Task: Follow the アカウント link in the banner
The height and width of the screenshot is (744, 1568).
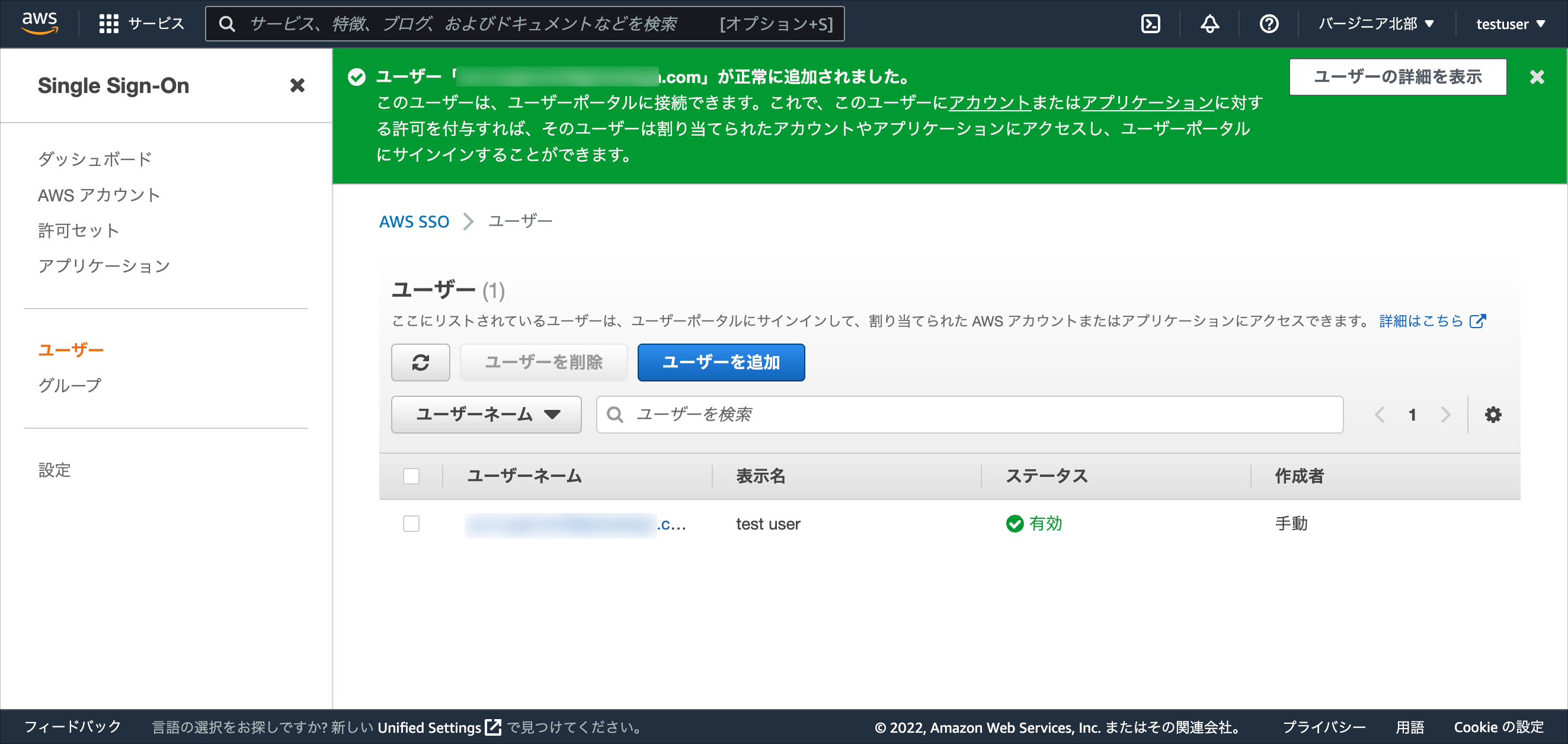Action: pos(989,102)
